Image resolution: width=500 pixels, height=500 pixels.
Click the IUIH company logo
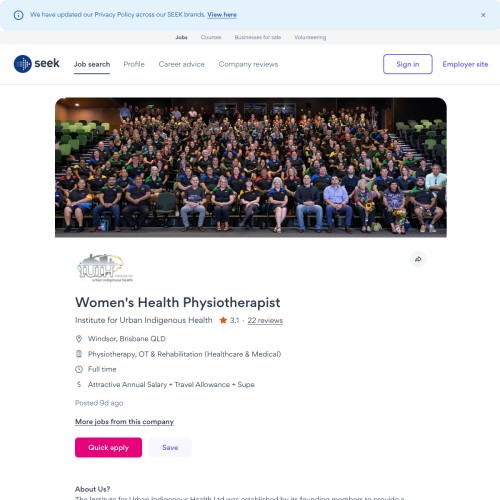pos(105,268)
